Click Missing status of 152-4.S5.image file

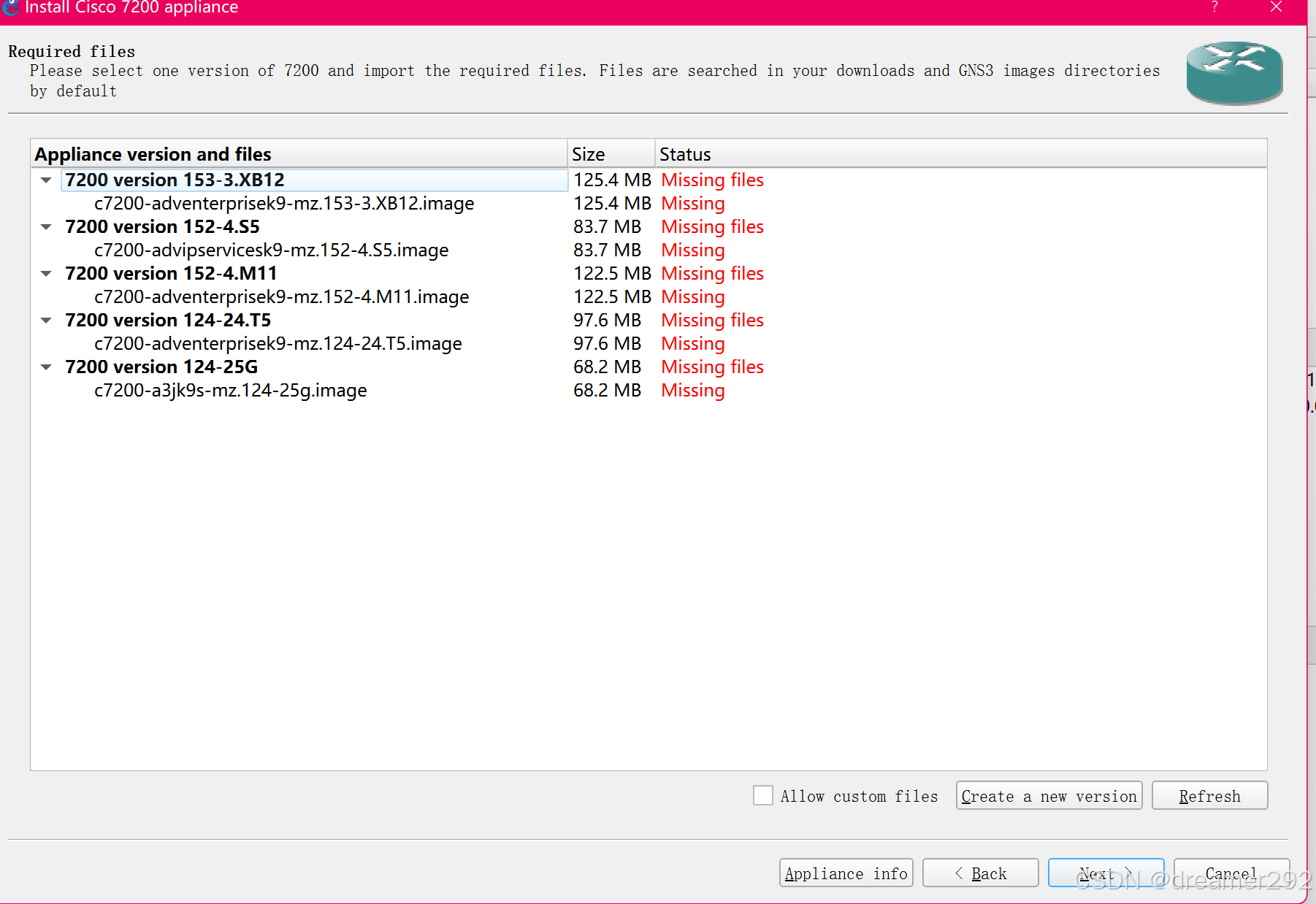[693, 250]
